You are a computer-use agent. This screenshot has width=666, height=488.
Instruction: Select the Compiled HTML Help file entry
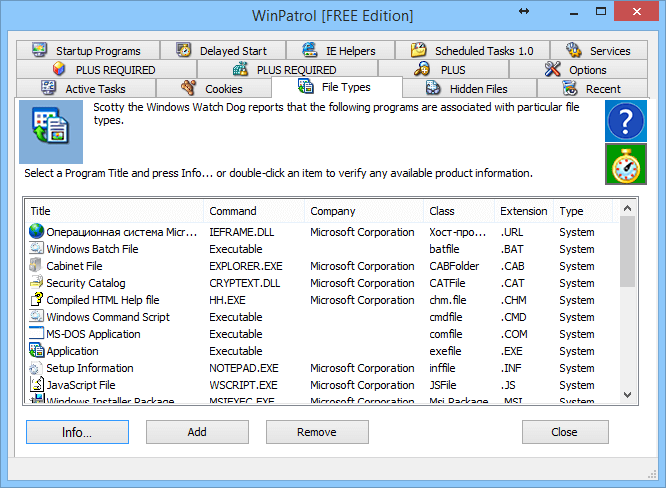click(322, 300)
